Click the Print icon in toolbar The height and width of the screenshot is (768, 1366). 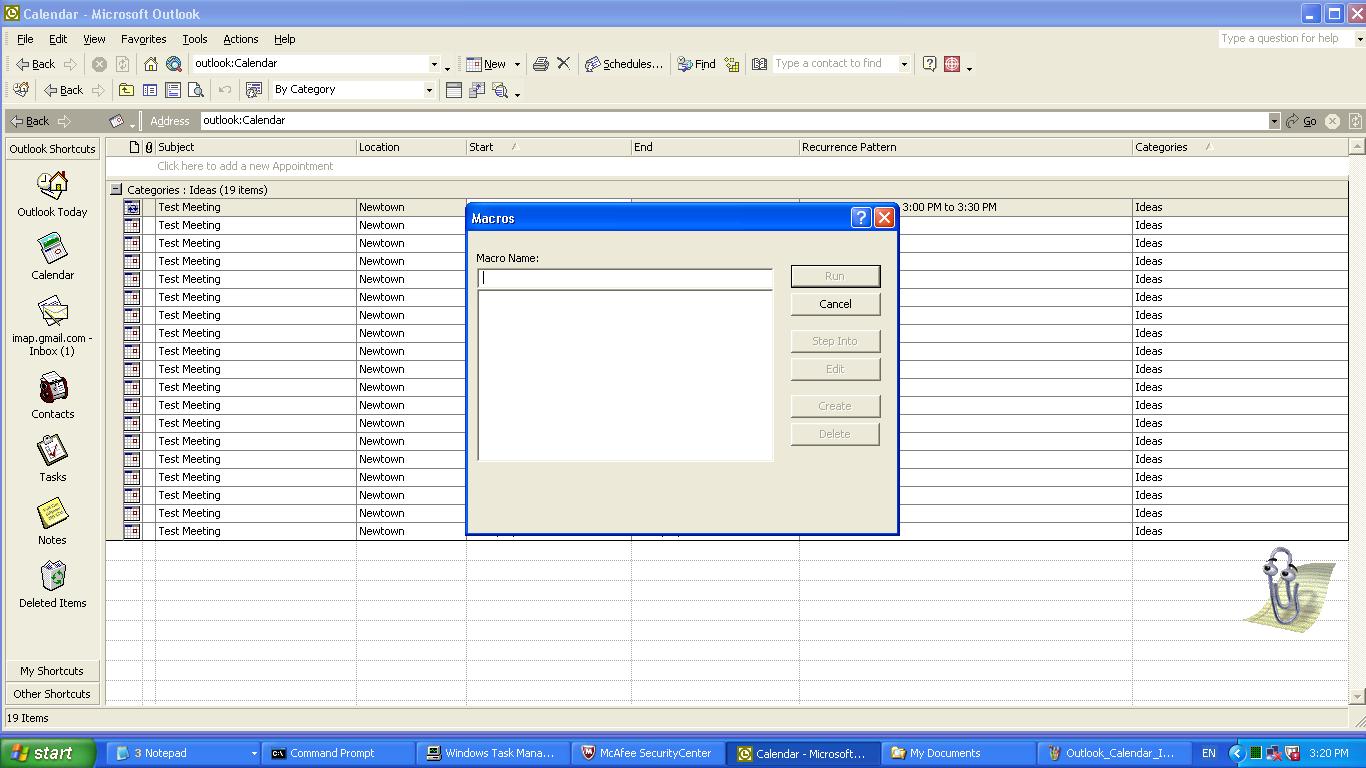pos(541,64)
